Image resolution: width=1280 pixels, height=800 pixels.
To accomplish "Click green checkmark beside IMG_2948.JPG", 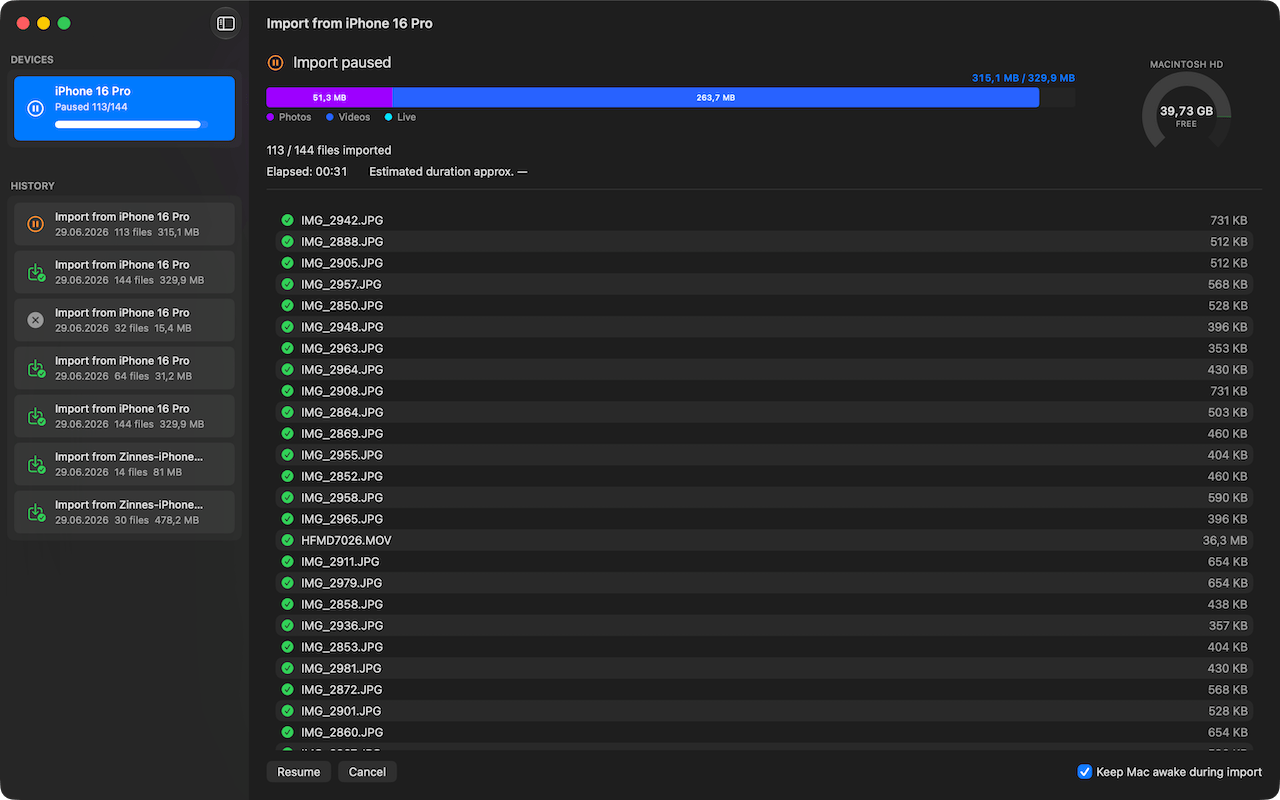I will pyautogui.click(x=287, y=327).
